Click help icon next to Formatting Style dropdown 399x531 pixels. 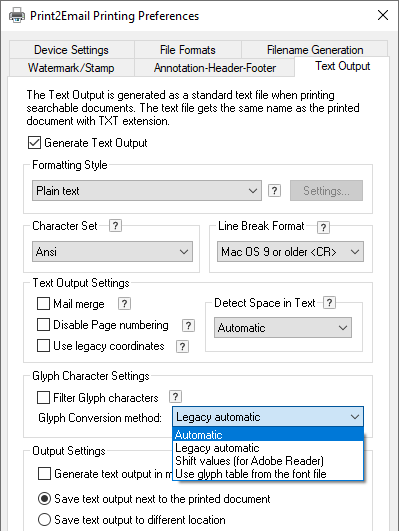point(274,191)
